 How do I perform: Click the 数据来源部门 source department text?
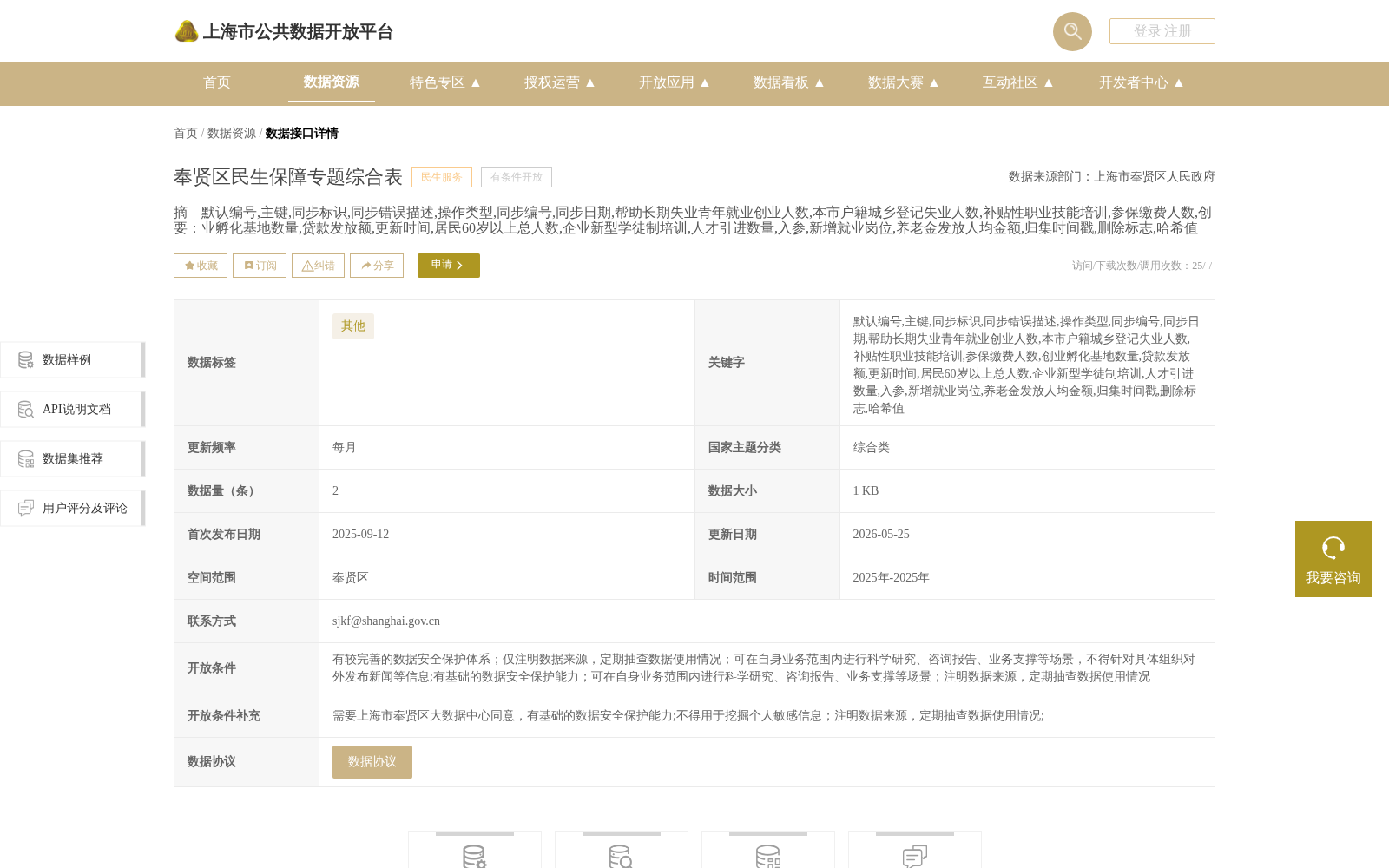(x=1112, y=177)
